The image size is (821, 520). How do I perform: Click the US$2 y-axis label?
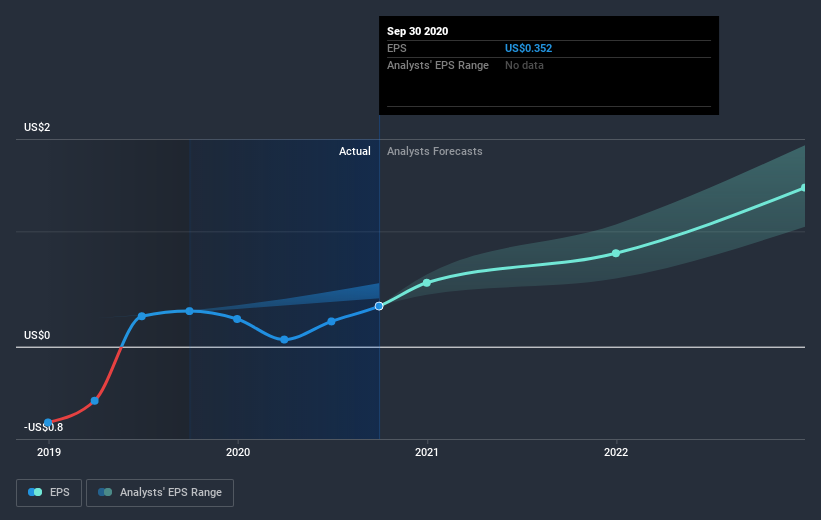click(37, 127)
